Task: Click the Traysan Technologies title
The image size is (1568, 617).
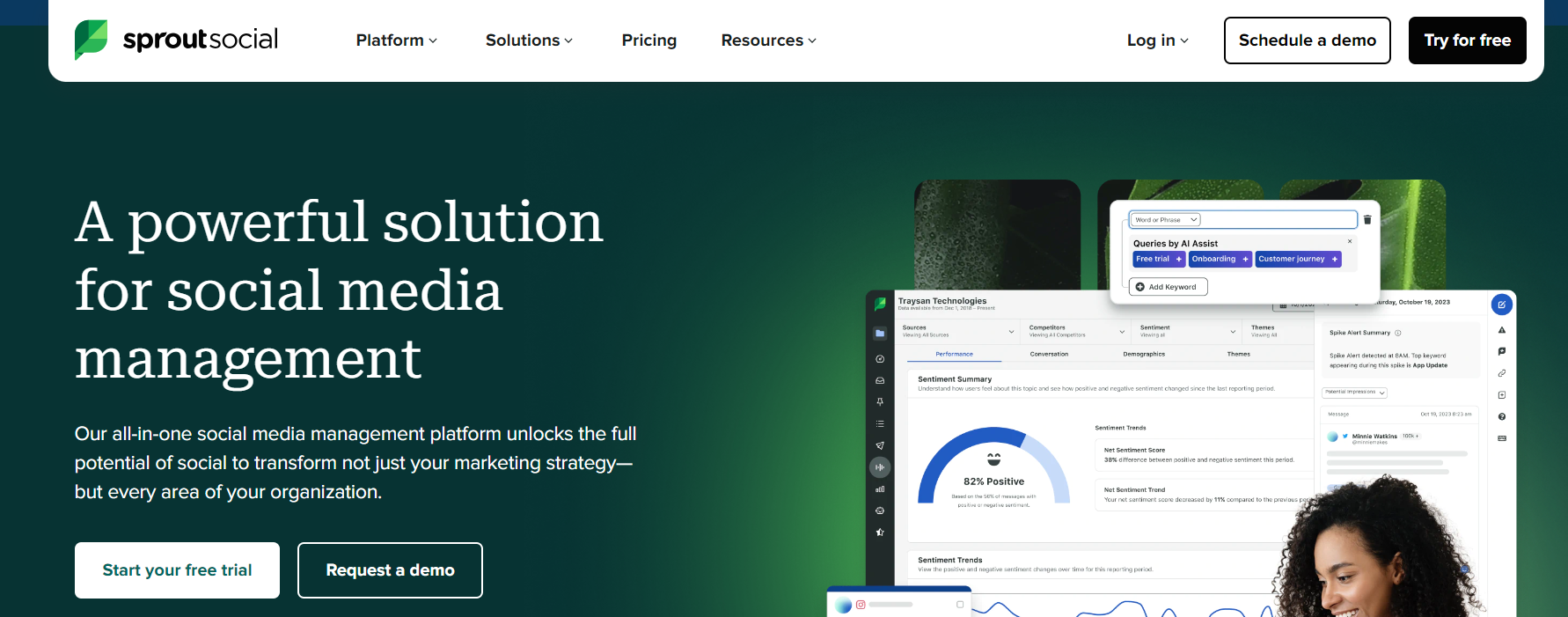Action: click(942, 301)
